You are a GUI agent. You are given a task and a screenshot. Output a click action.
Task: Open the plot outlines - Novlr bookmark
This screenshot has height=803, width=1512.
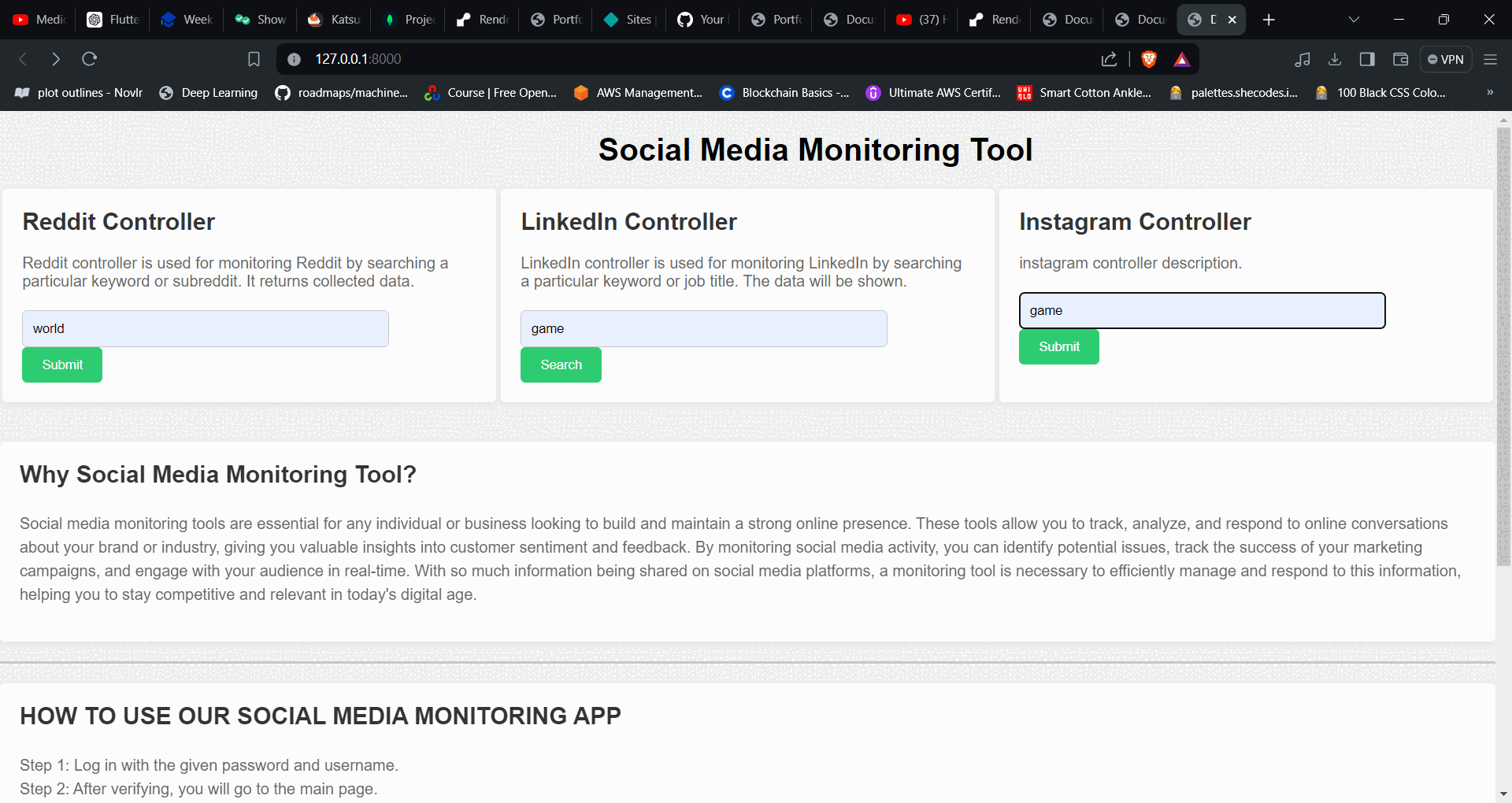(79, 93)
